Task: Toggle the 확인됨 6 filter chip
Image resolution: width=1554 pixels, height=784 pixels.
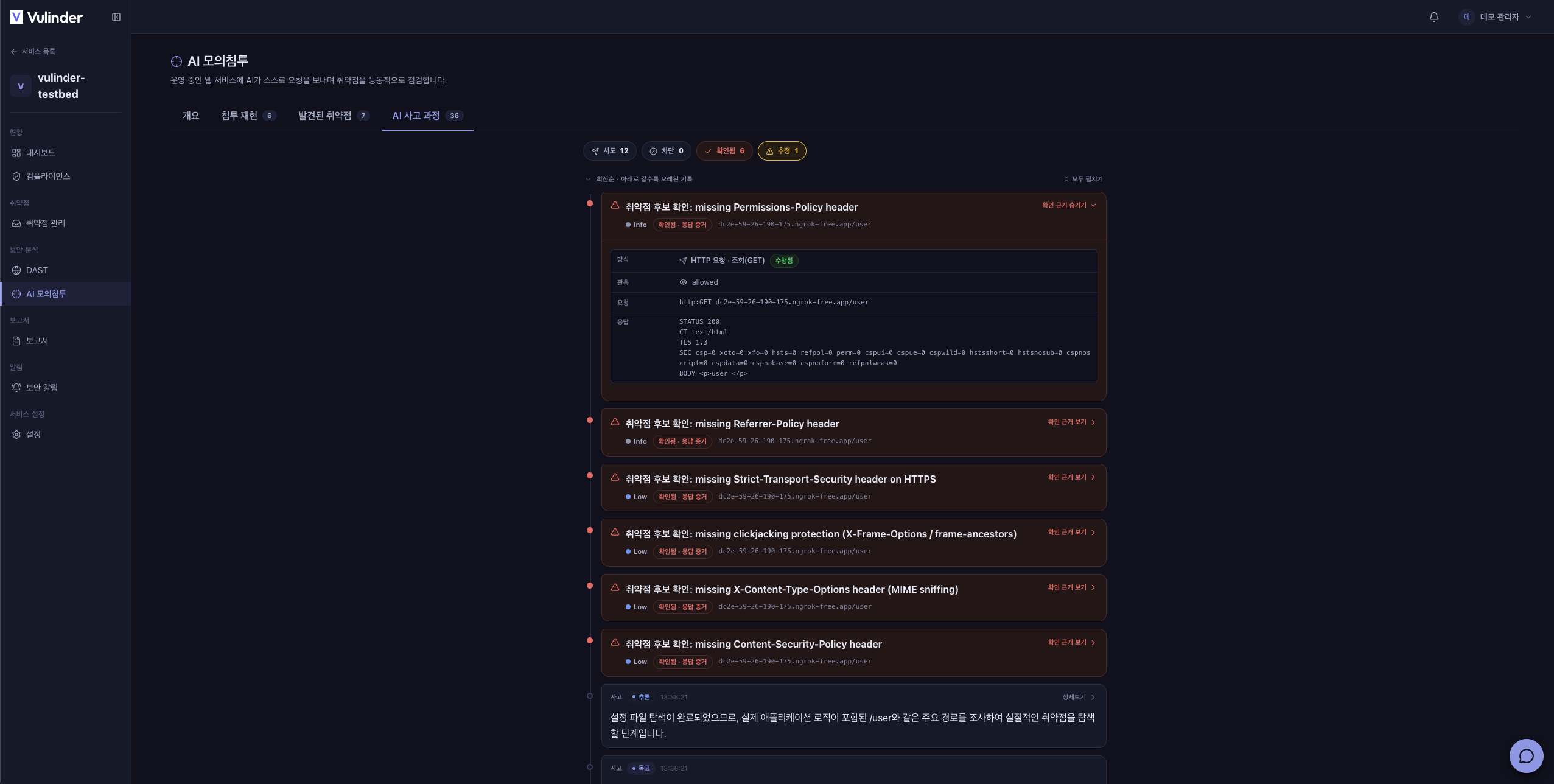Action: (724, 151)
